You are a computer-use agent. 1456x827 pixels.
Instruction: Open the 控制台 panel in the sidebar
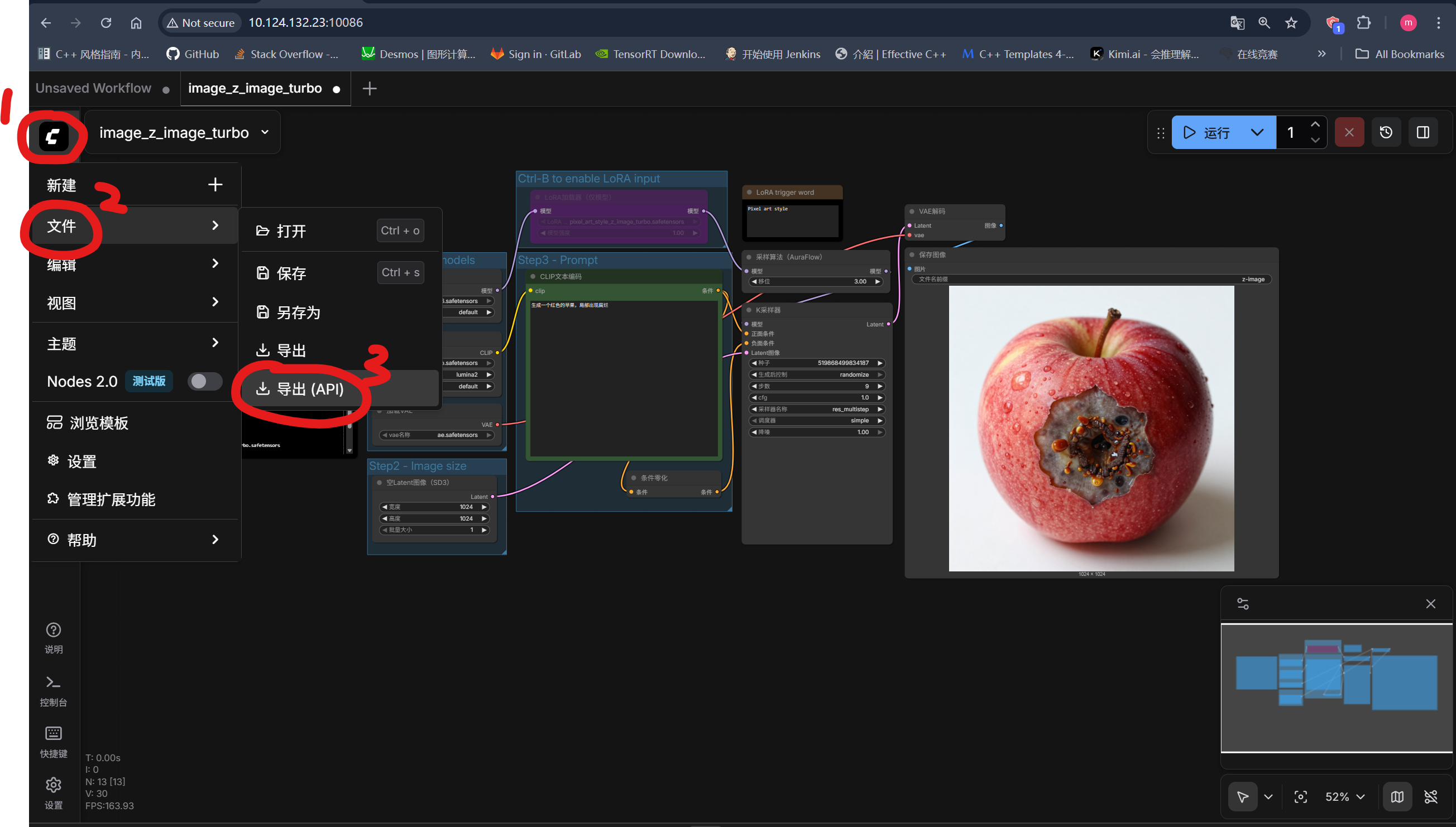tap(53, 690)
